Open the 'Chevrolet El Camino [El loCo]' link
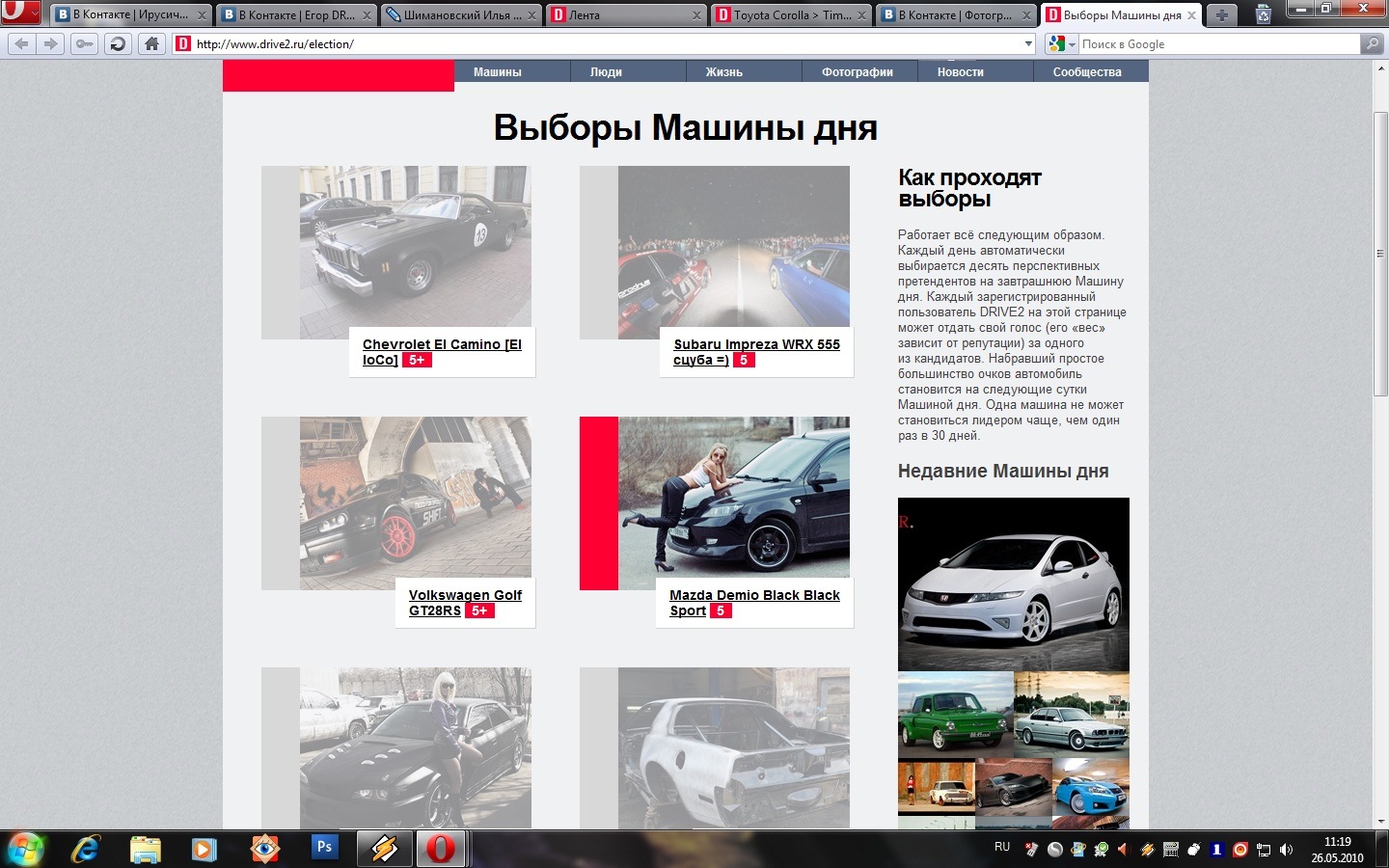 tap(442, 352)
